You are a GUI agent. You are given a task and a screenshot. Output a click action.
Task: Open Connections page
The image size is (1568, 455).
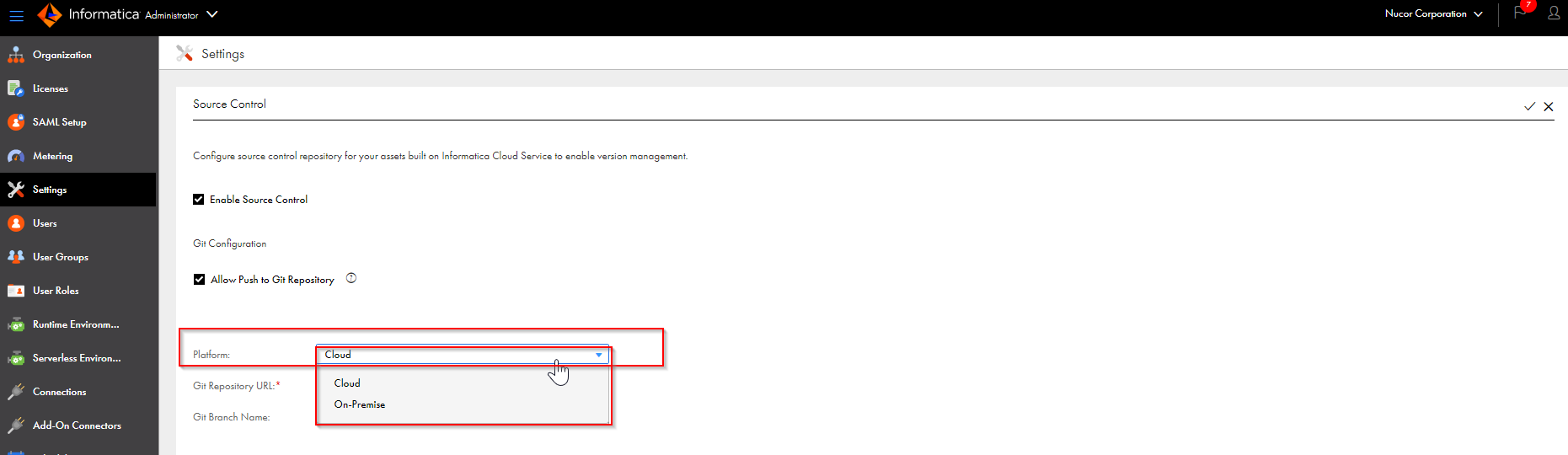click(78, 392)
